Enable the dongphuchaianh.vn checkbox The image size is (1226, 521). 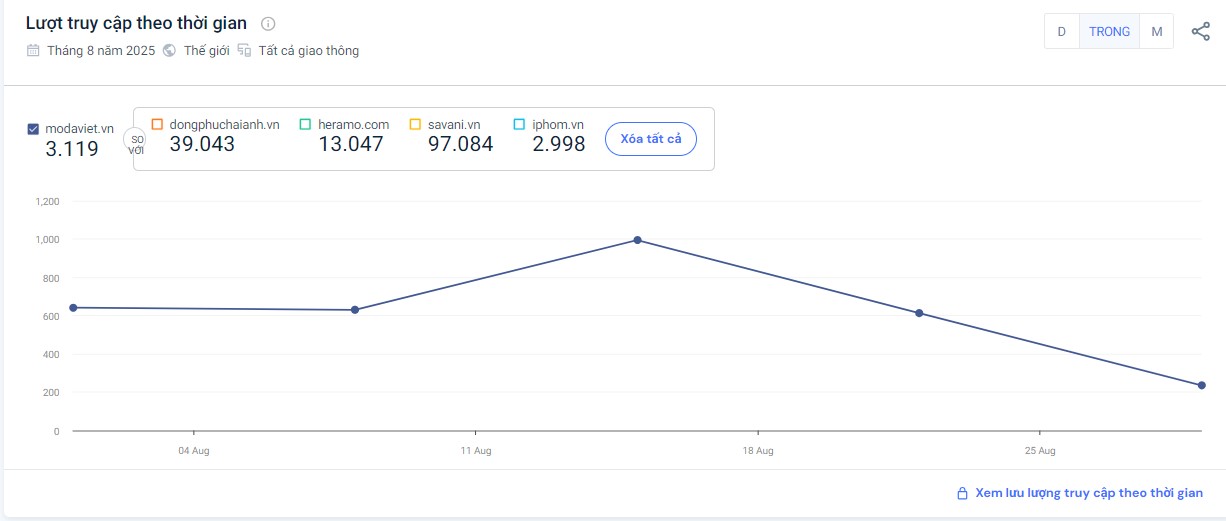157,124
